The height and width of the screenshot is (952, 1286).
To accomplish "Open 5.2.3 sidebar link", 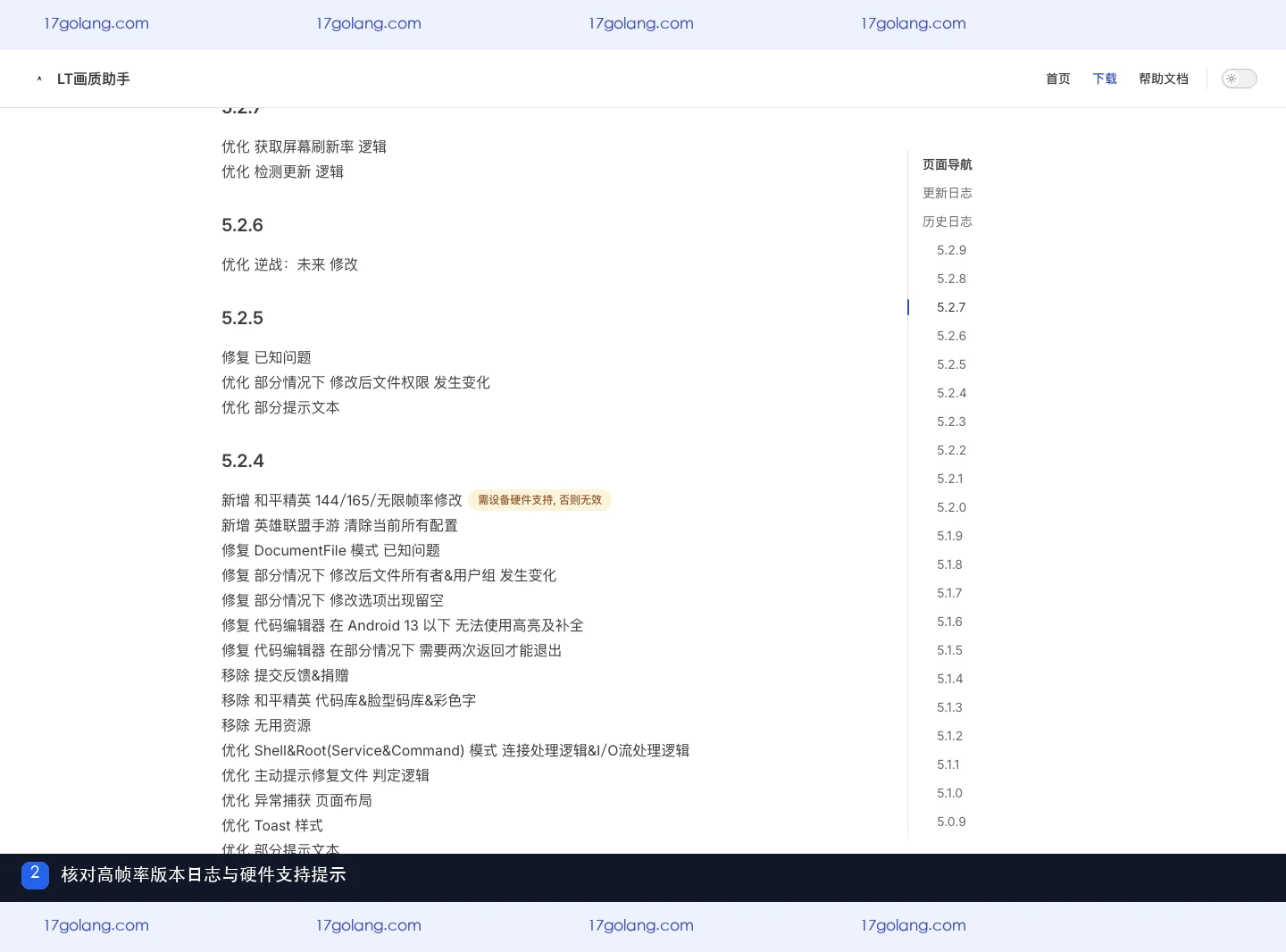I will [x=951, y=422].
